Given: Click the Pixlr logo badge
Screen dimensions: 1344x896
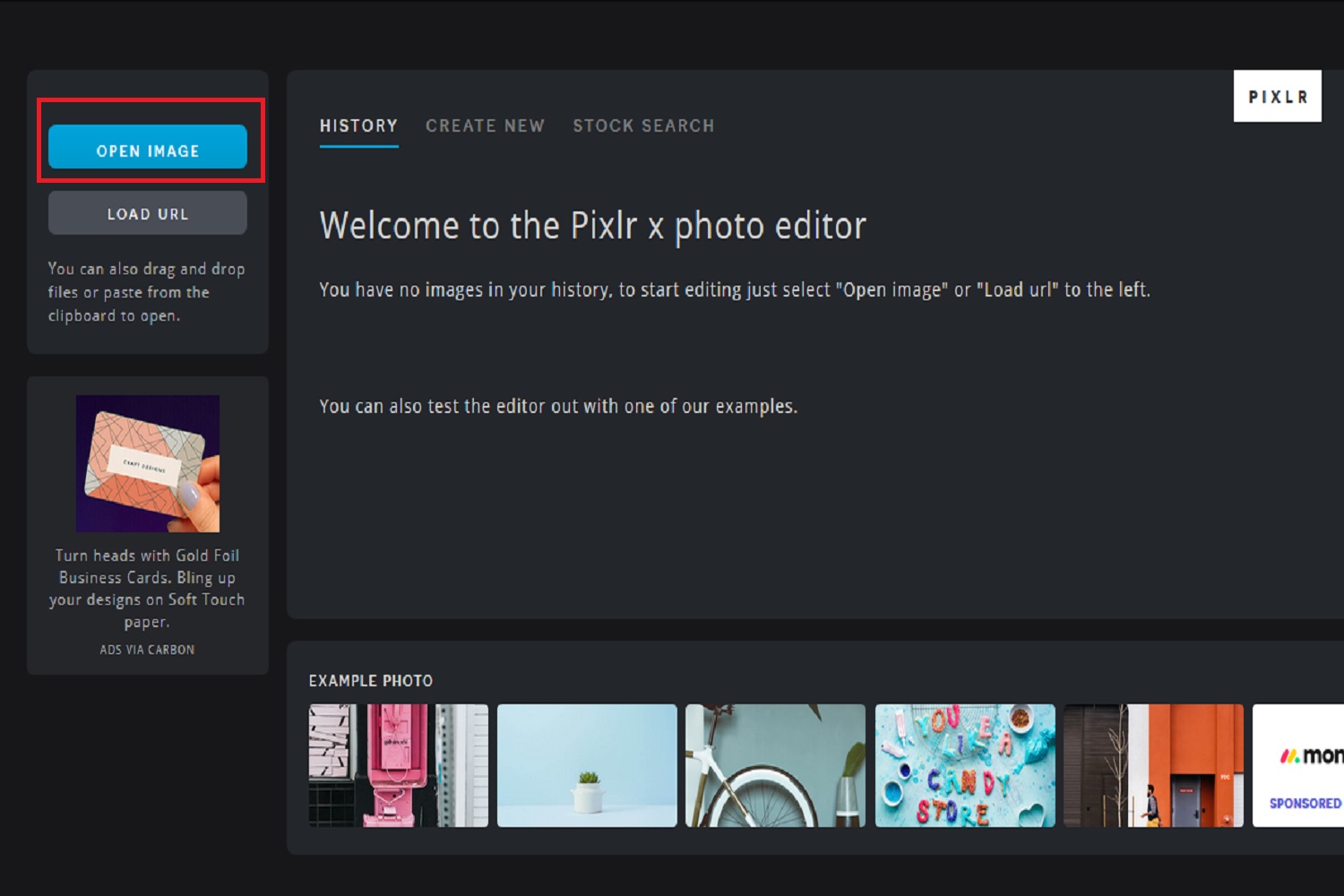Looking at the screenshot, I should 1277,97.
